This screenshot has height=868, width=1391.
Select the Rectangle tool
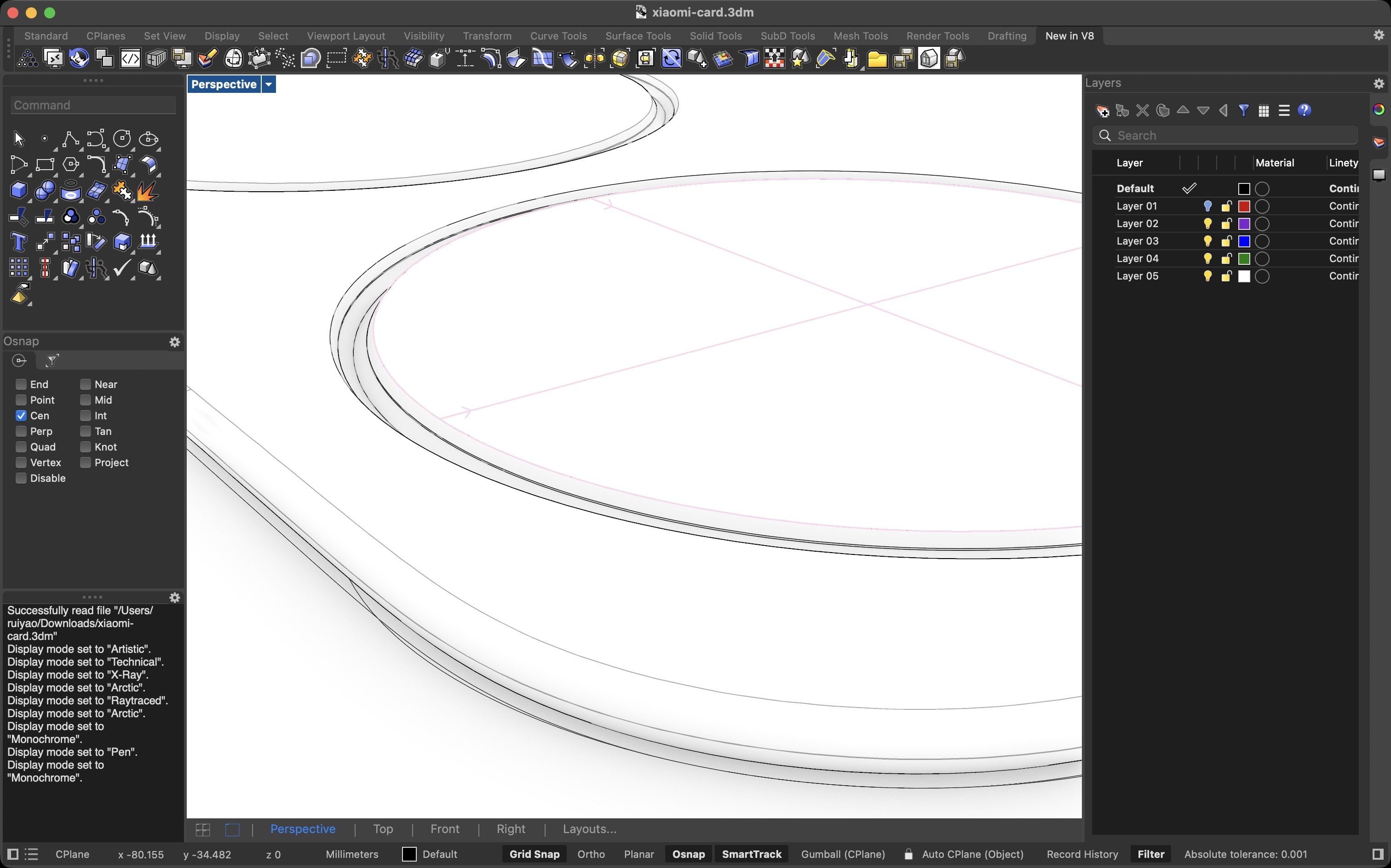point(45,165)
